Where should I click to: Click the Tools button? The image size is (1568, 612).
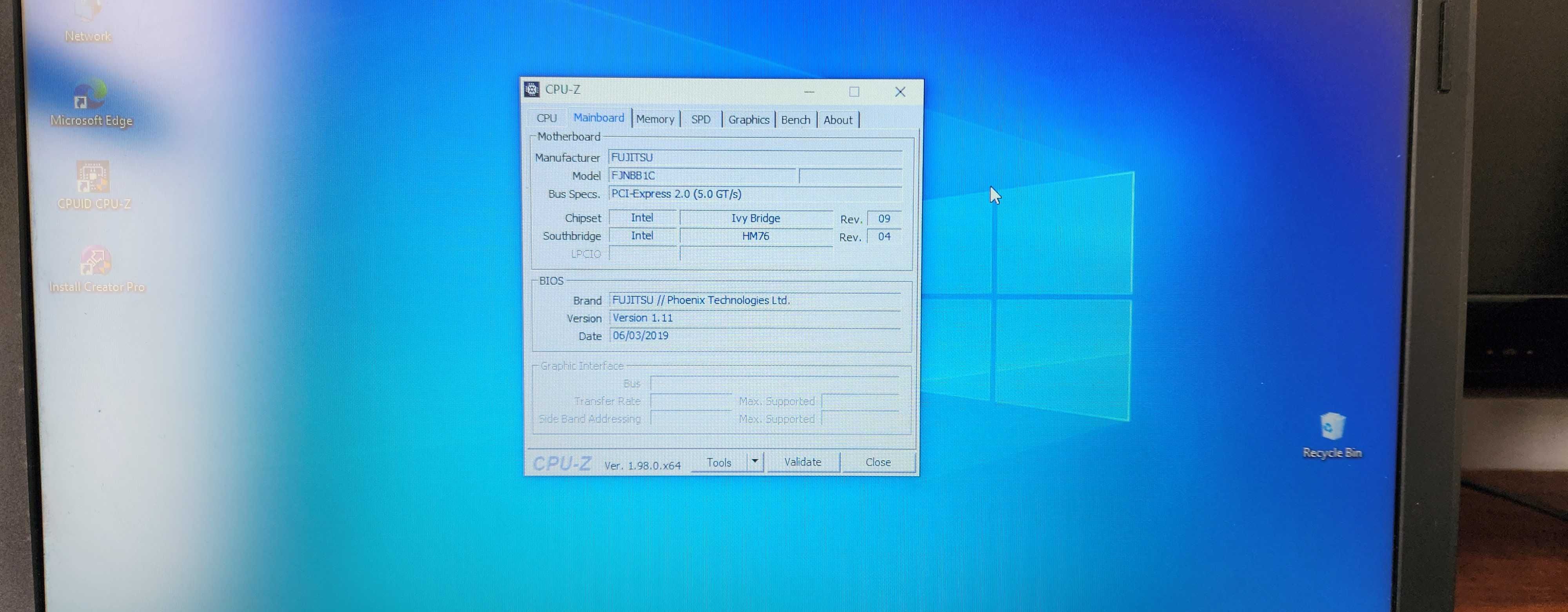coord(719,462)
